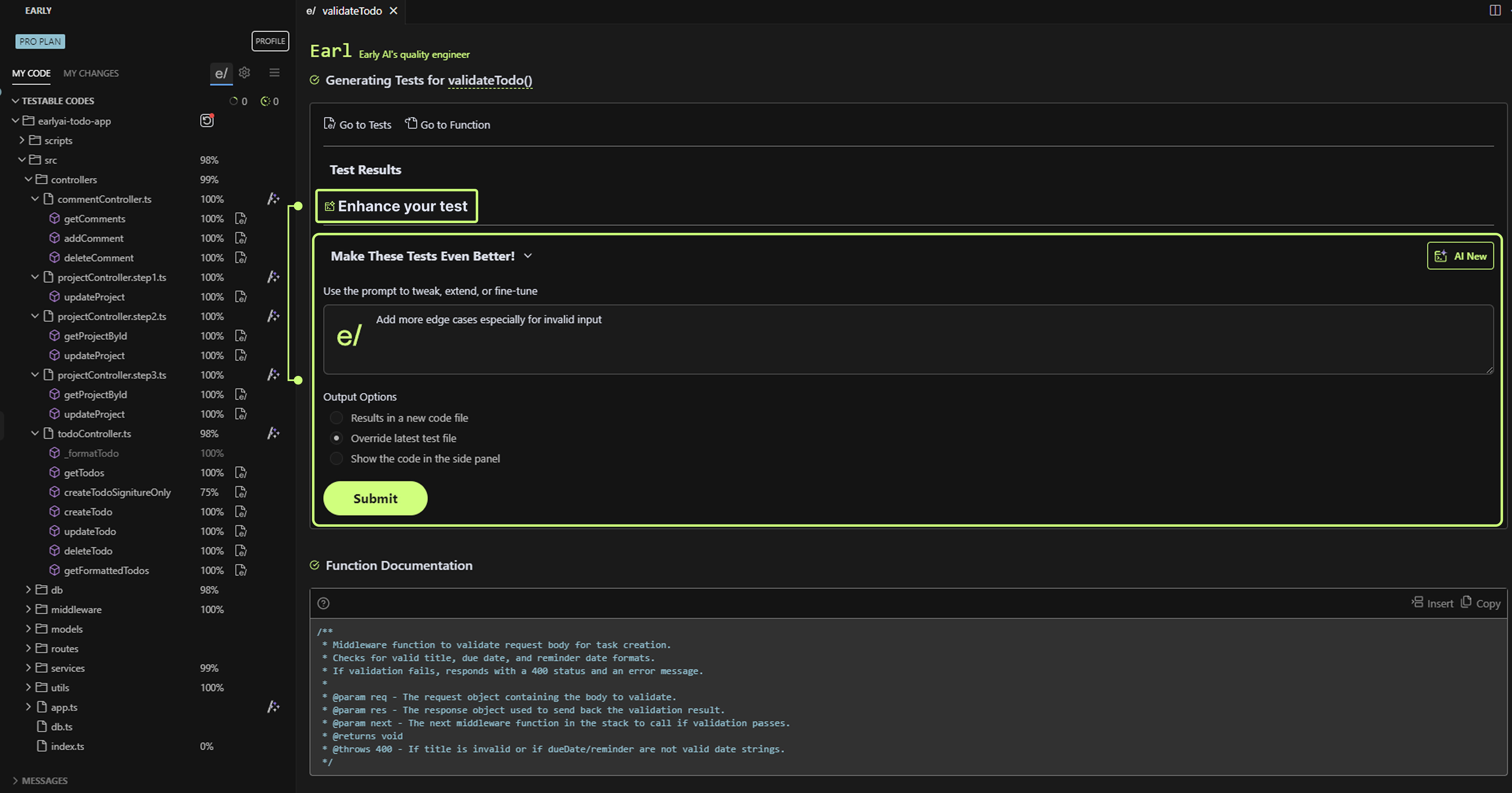Viewport: 1512px width, 793px height.
Task: Select Override latest test file option
Action: tap(336, 438)
